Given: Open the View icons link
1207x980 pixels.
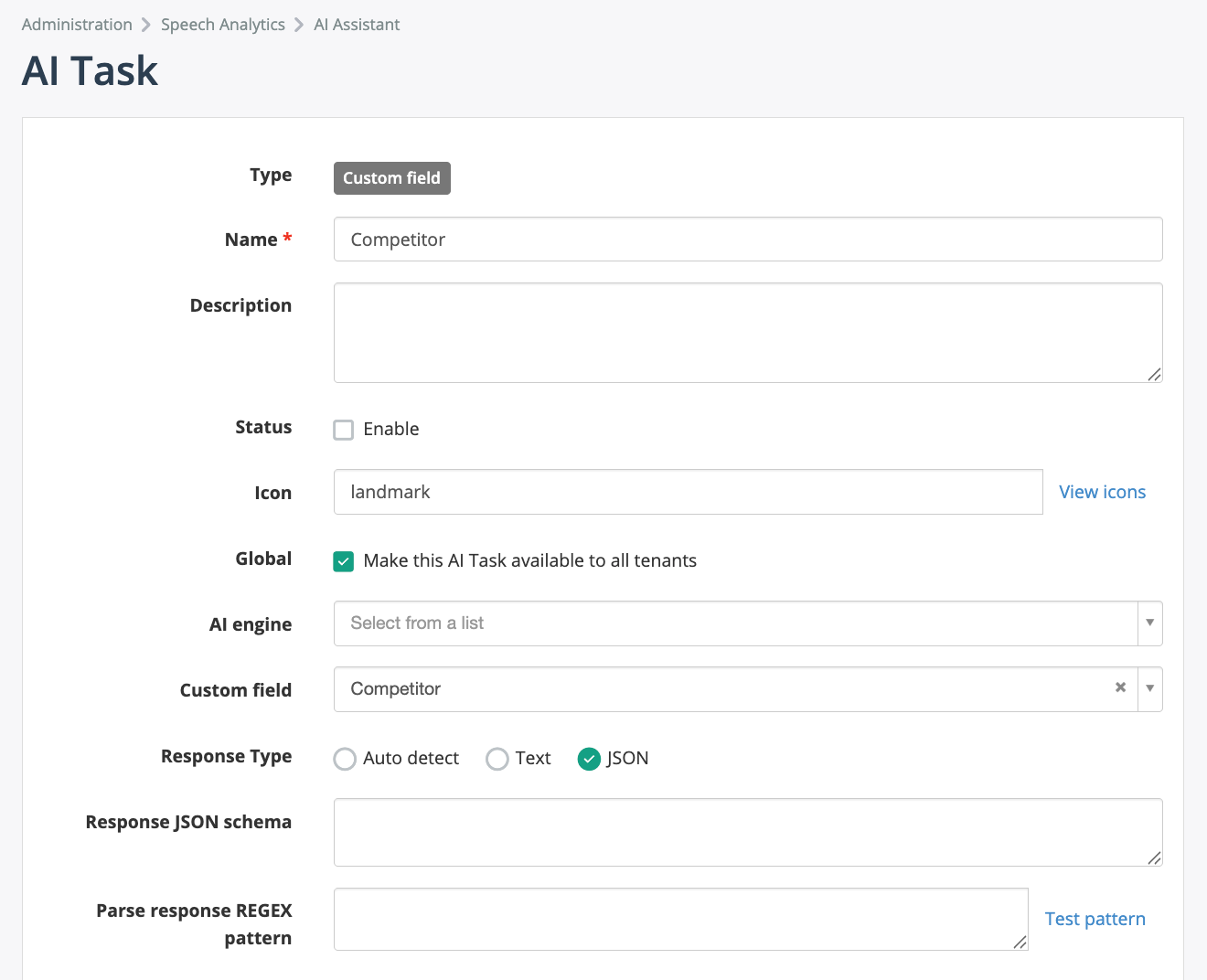Looking at the screenshot, I should click(x=1102, y=492).
